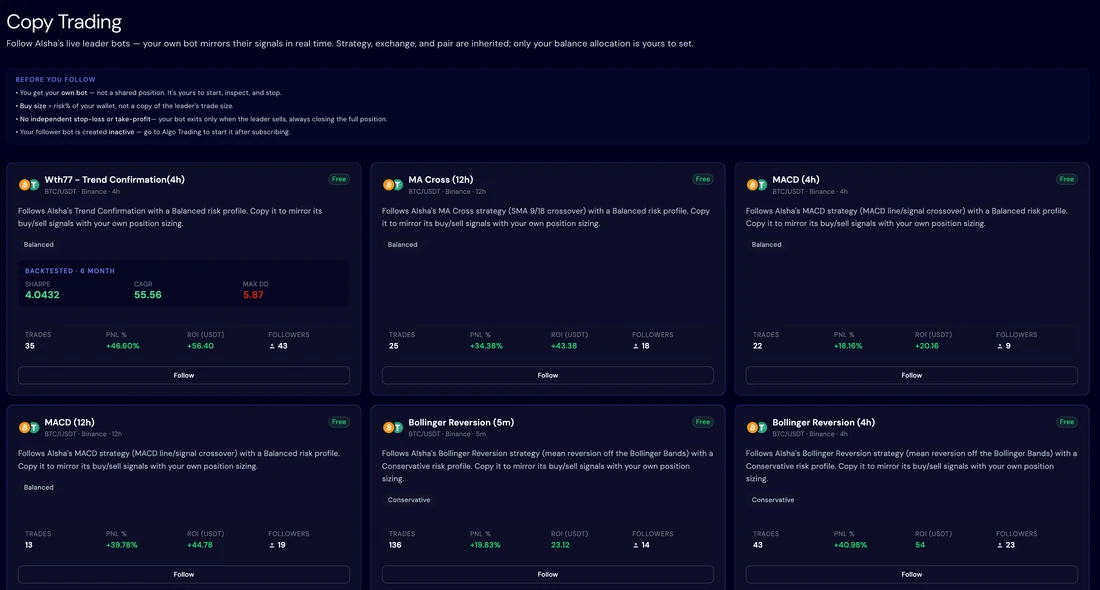This screenshot has height=590, width=1100.
Task: Click Free badge on Bollinger Reversion (5m) card
Action: click(x=703, y=422)
